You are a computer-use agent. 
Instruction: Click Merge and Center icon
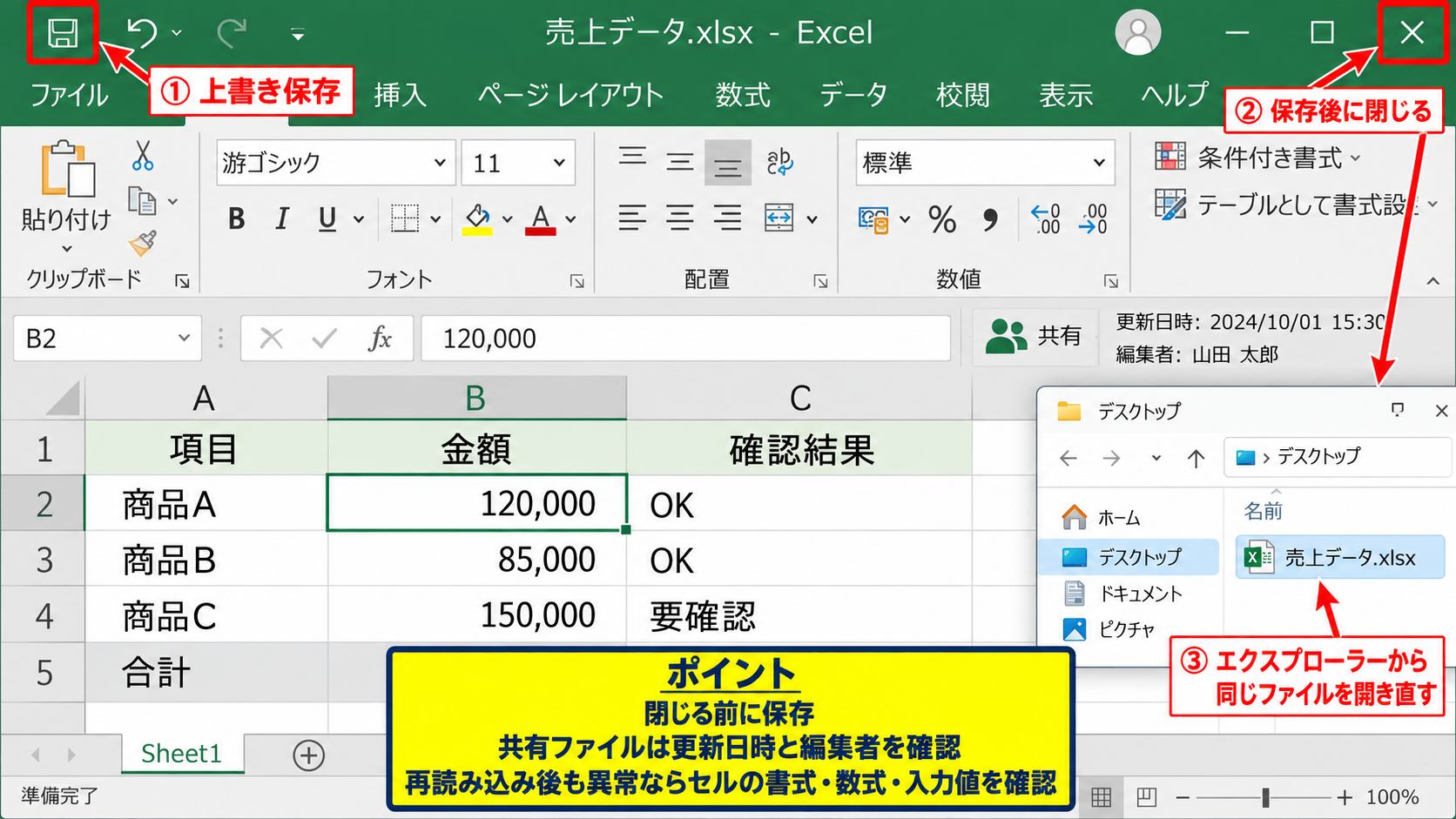tap(779, 218)
